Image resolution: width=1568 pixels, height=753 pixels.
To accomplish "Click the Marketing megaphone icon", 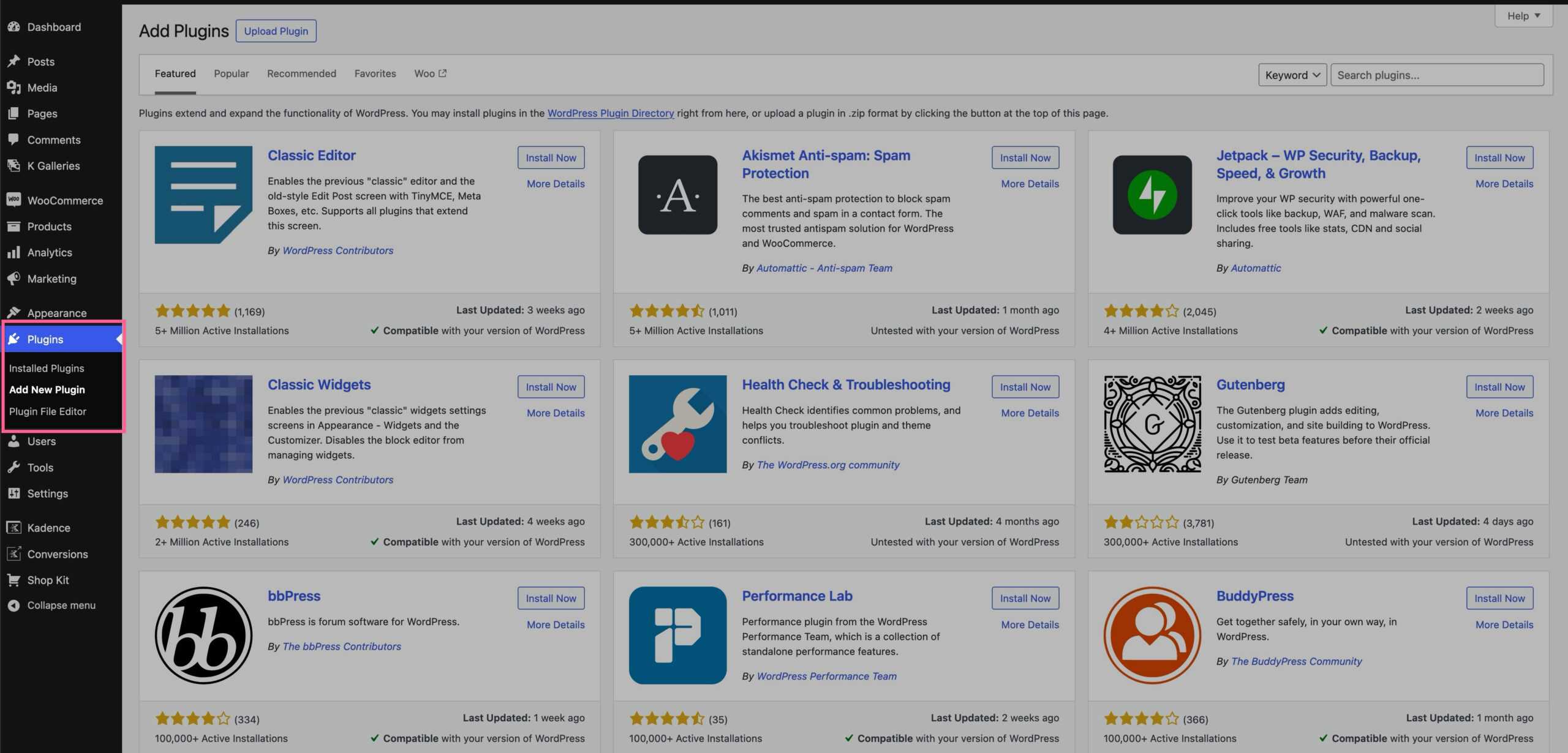I will [13, 279].
